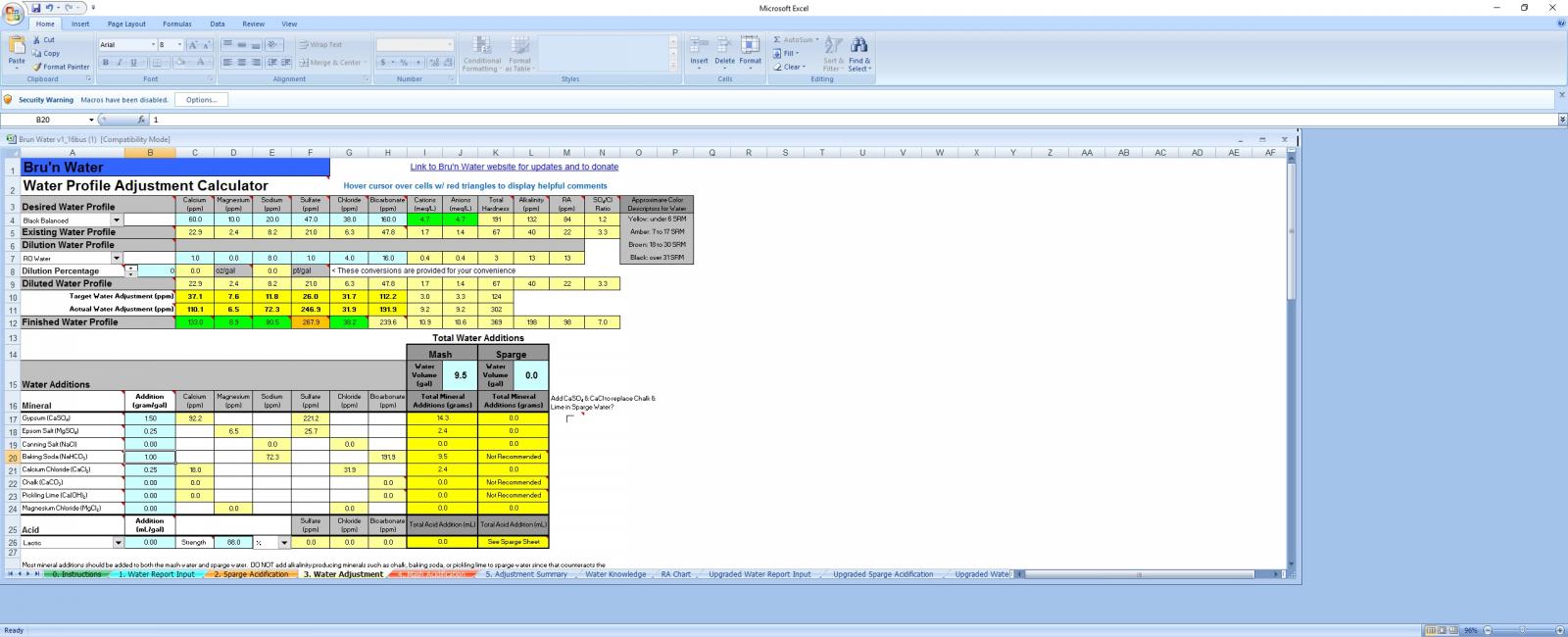
Task: Click See Sparge Sheet cell
Action: click(x=514, y=542)
